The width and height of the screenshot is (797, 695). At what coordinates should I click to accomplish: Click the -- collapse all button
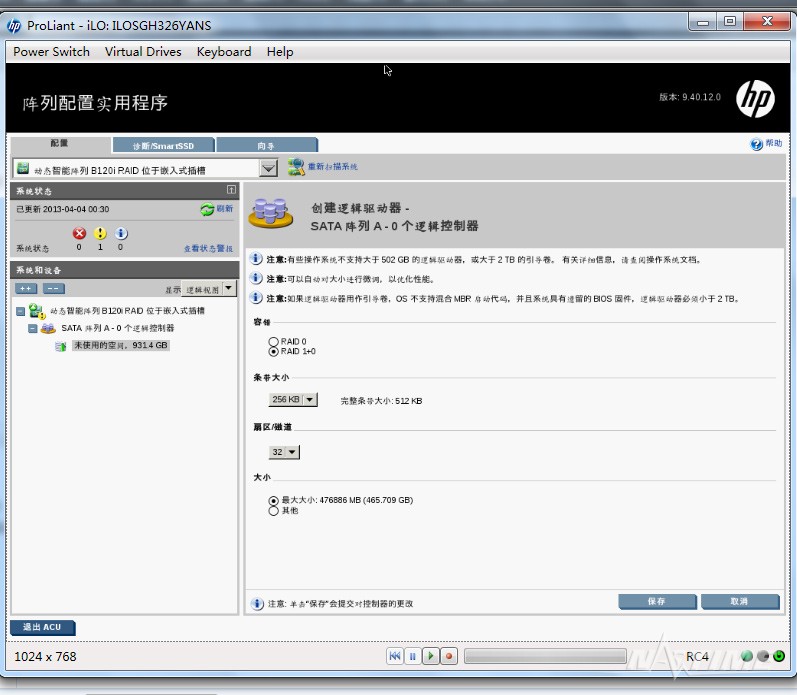[x=53, y=289]
